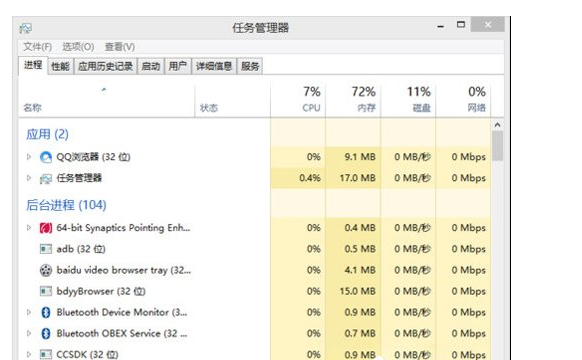The width and height of the screenshot is (582, 360).
Task: Close the 任务管理器 window
Action: 488,25
